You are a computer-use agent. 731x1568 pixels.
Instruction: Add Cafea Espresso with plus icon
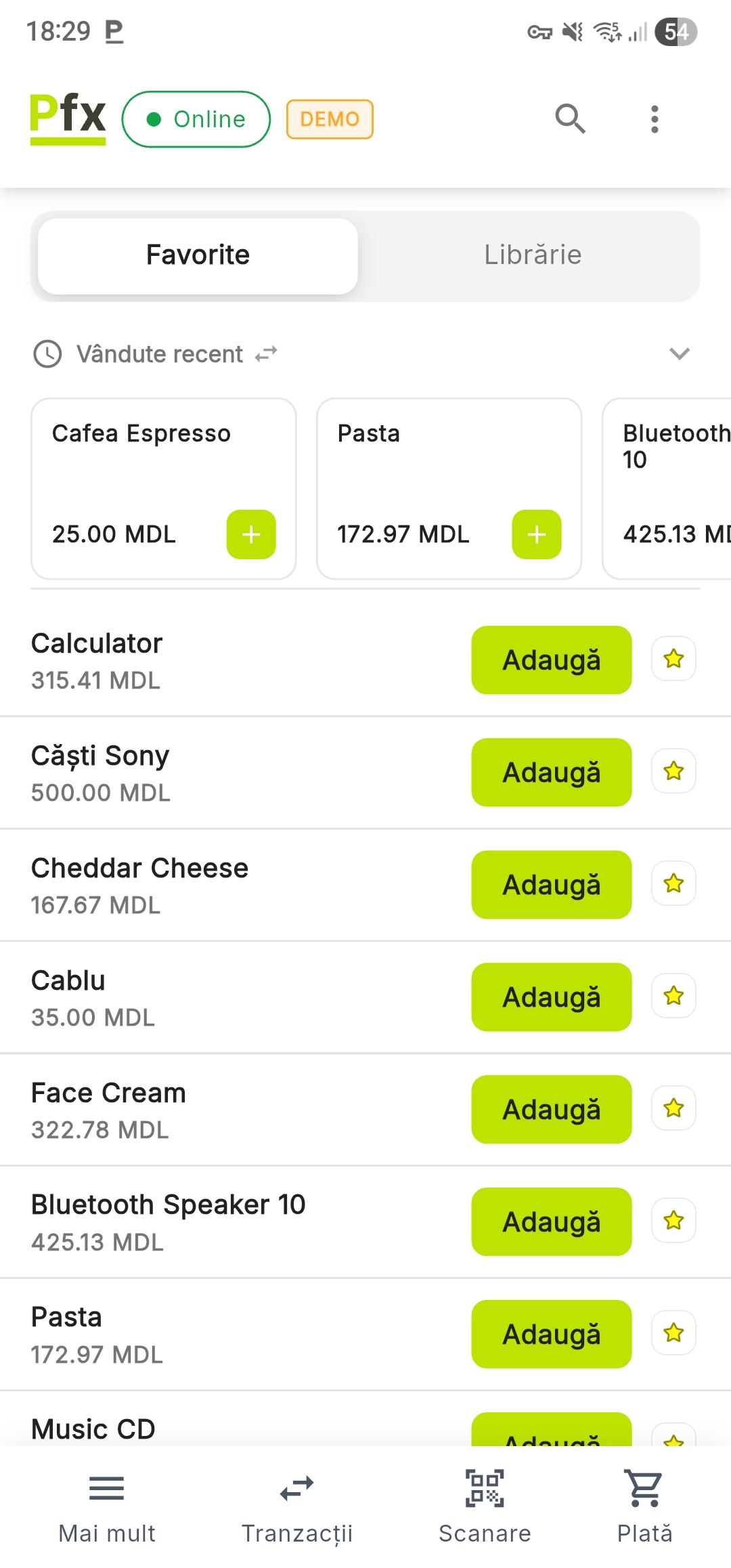point(251,534)
